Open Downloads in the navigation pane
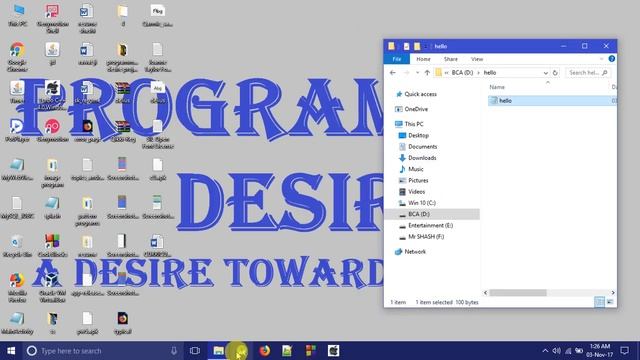The height and width of the screenshot is (360, 640). click(422, 158)
